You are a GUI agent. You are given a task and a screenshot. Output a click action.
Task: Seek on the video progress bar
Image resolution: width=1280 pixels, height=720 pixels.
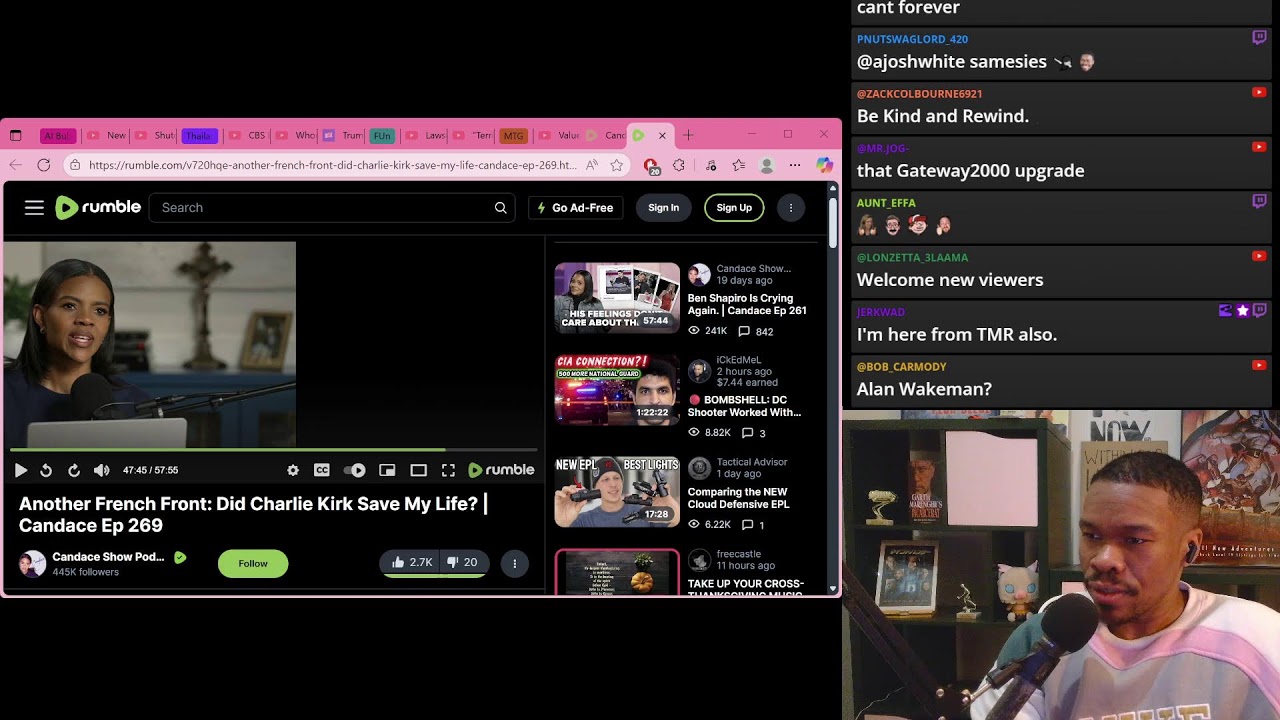pos(272,450)
